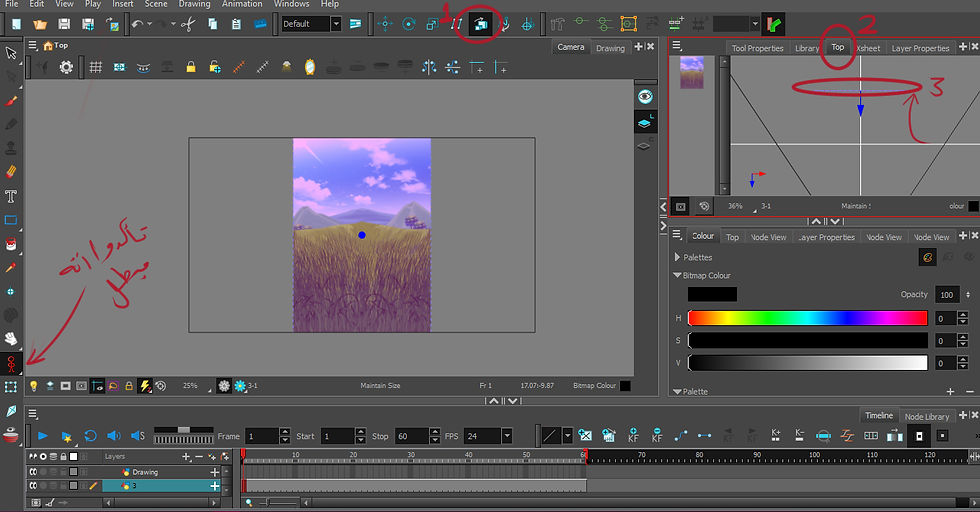Paste with the clipboard icon
The image size is (980, 512).
(236, 24)
